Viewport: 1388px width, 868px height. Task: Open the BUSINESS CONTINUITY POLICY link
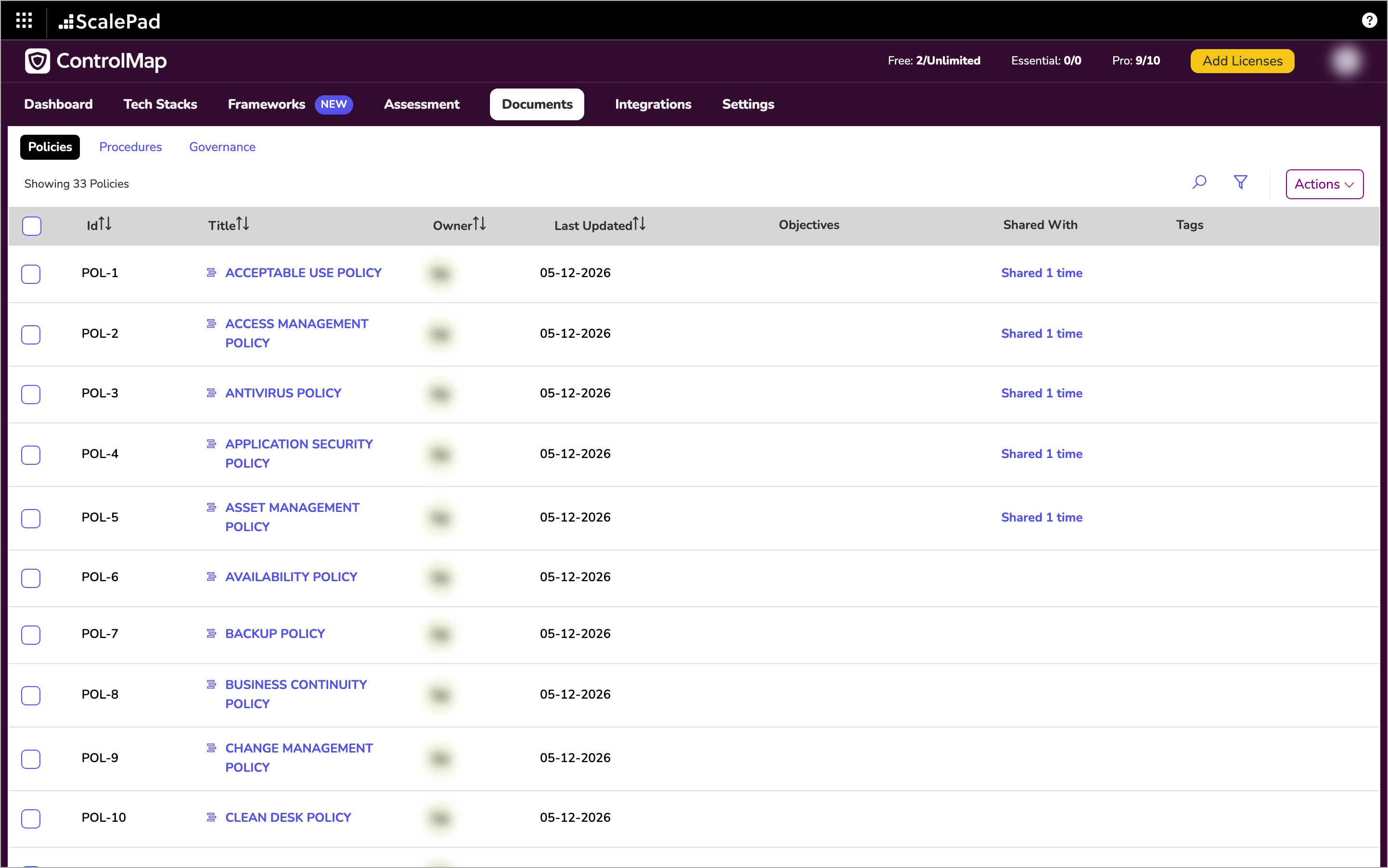point(296,694)
